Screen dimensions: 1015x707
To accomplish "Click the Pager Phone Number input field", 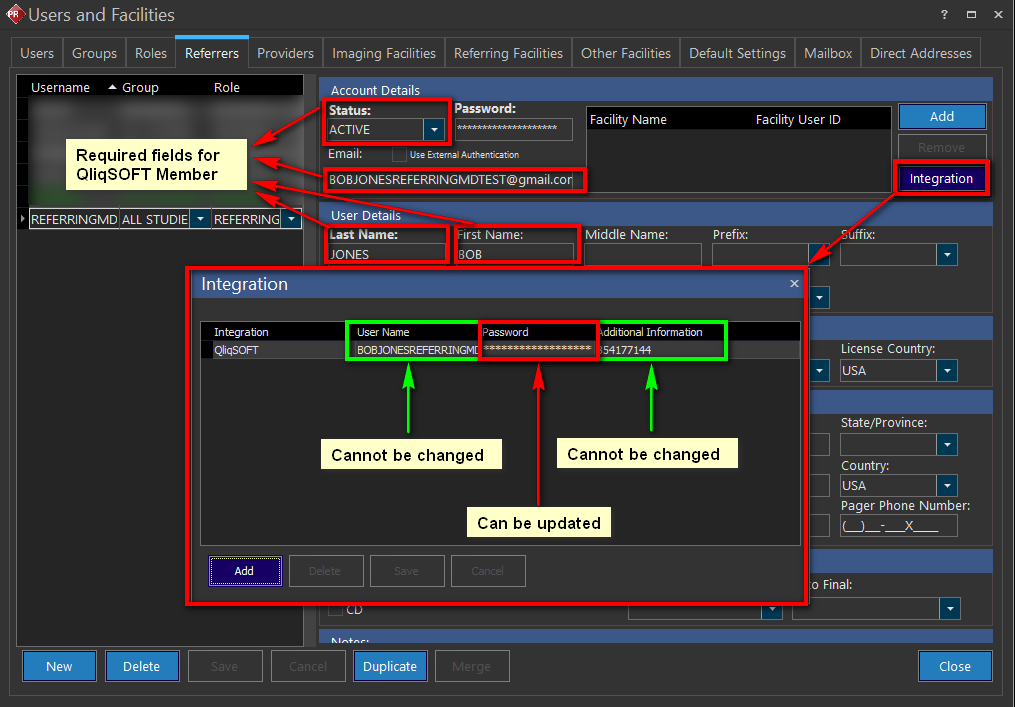I will click(898, 526).
